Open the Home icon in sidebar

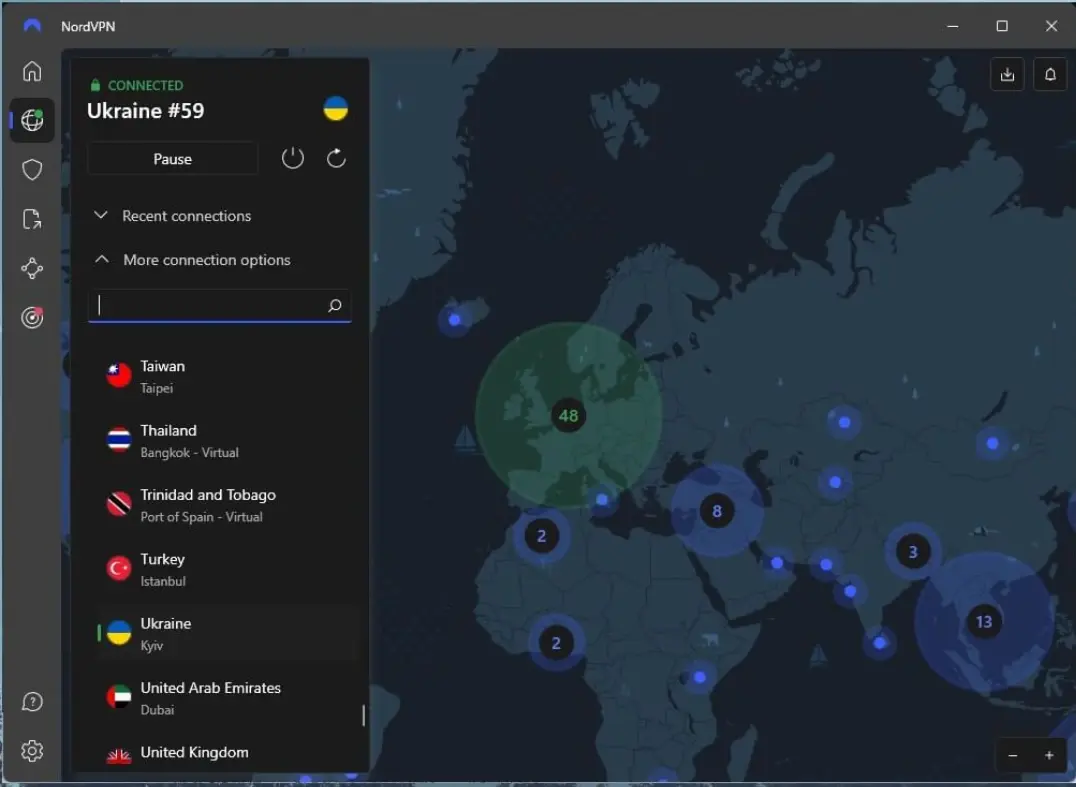(x=32, y=71)
